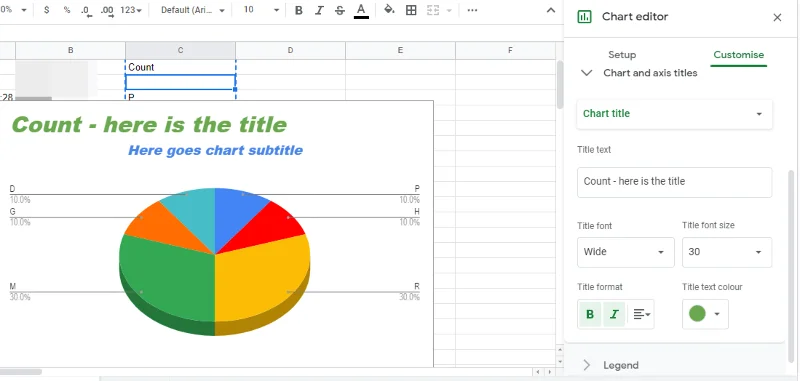The image size is (800, 381).
Task: Show more toolbar options (three dots)
Action: [472, 10]
